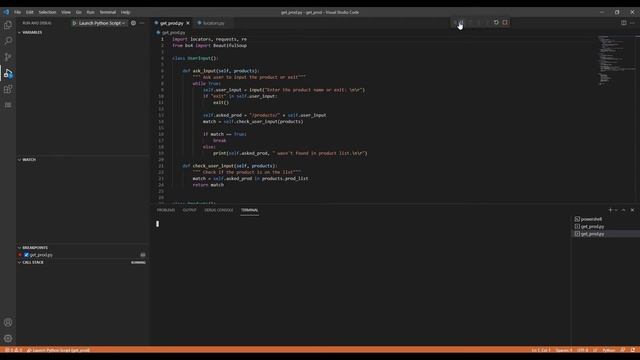Open the Go menu
The height and width of the screenshot is (360, 640).
(78, 12)
